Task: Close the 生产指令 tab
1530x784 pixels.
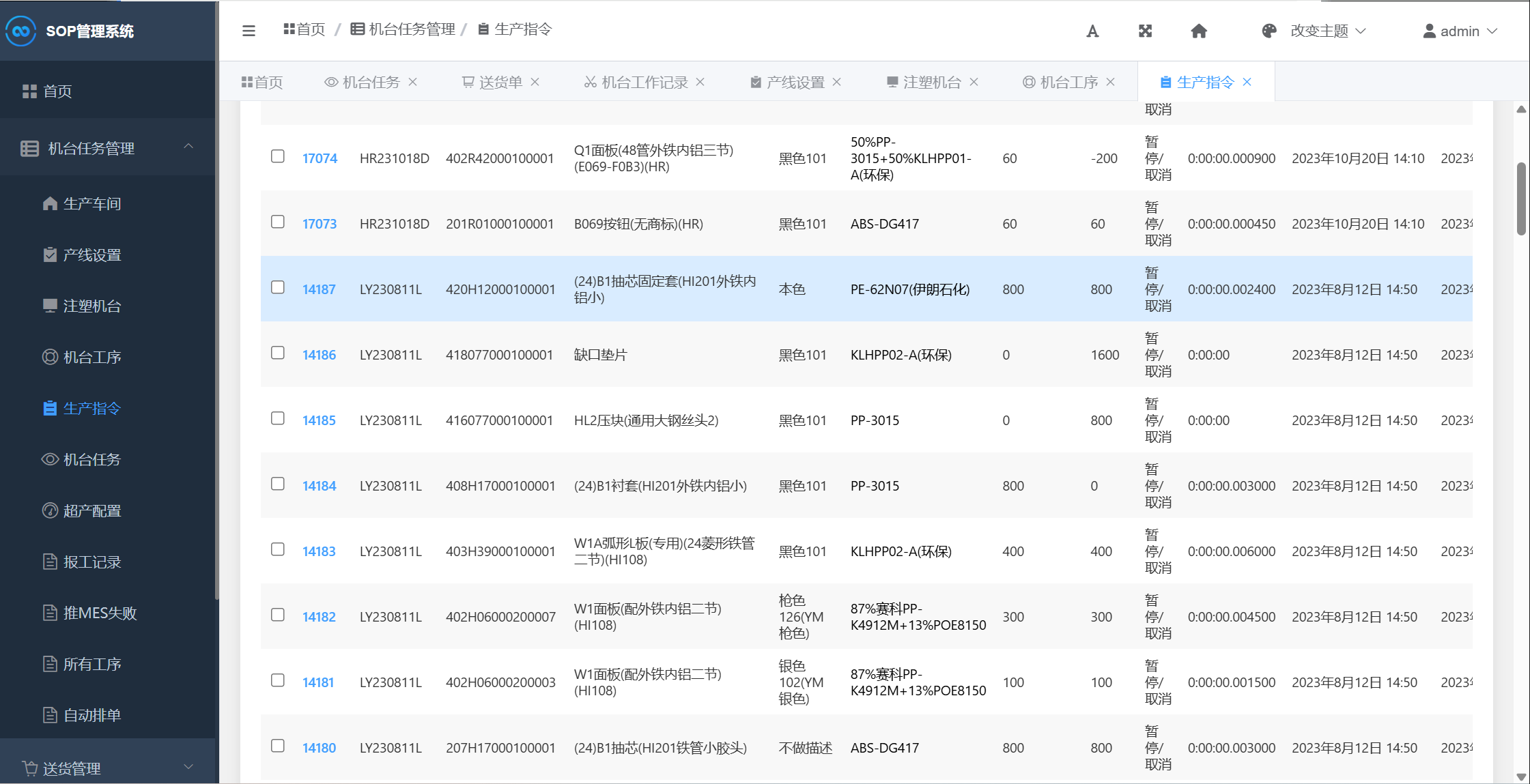Action: pyautogui.click(x=1247, y=82)
